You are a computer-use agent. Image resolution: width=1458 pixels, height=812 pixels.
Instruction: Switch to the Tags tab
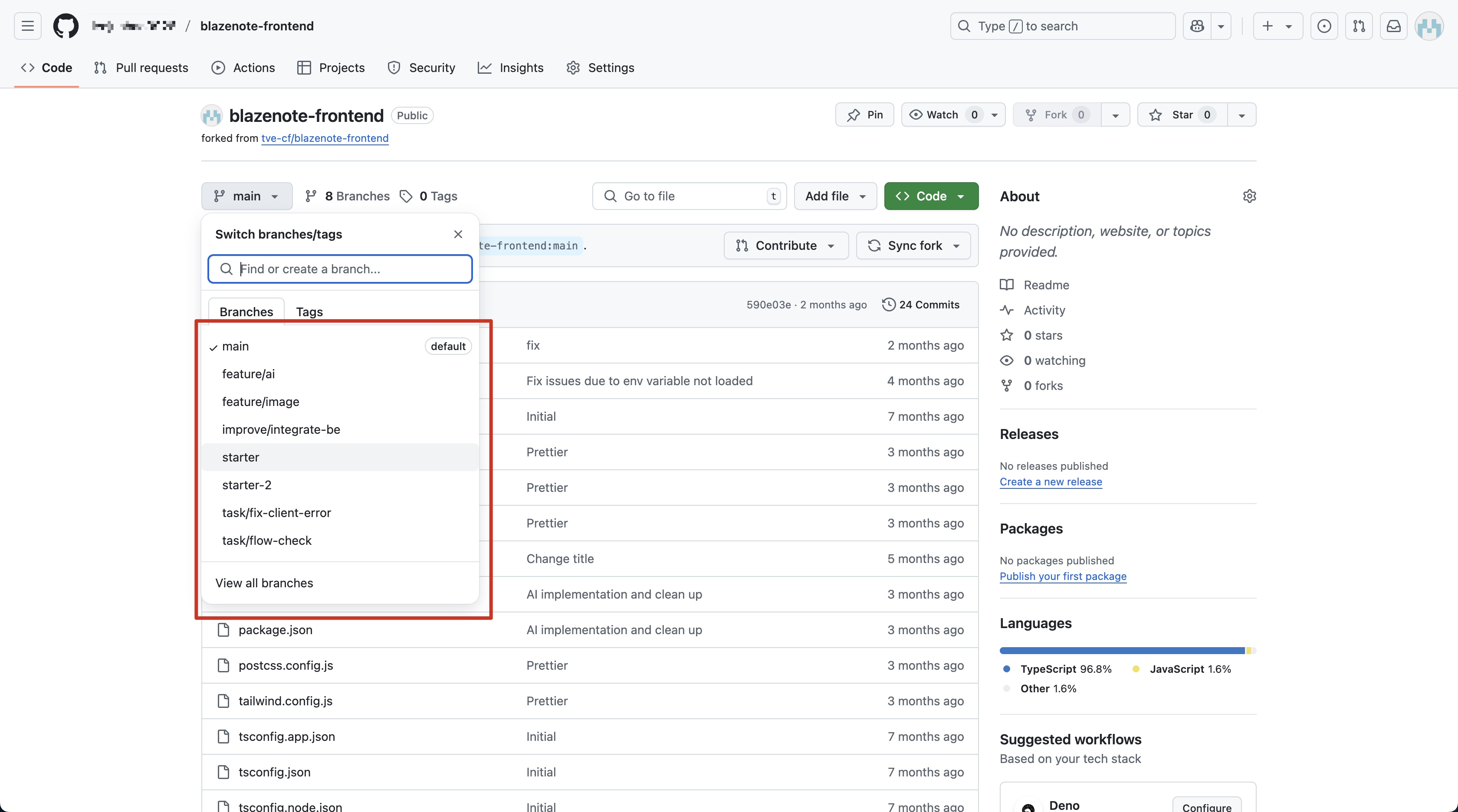(x=309, y=312)
